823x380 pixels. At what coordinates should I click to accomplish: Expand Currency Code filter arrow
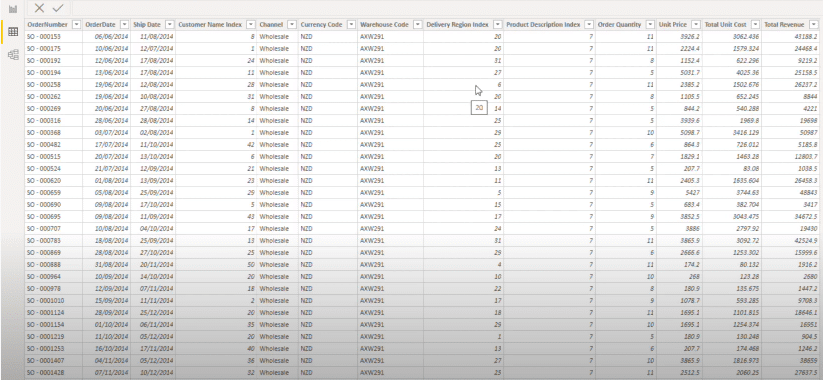click(351, 25)
